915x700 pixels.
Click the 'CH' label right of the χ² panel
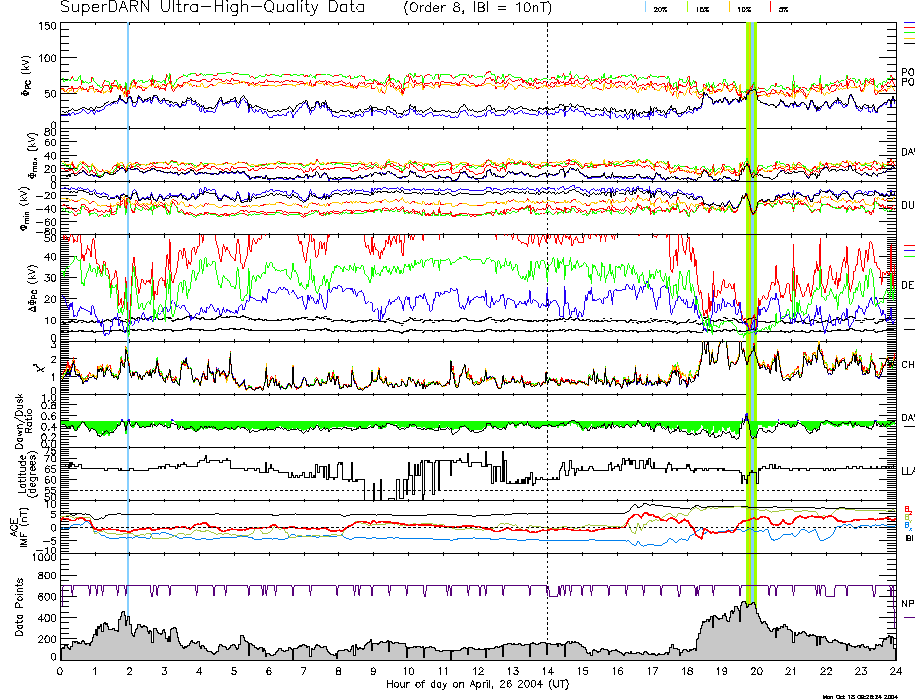(908, 365)
